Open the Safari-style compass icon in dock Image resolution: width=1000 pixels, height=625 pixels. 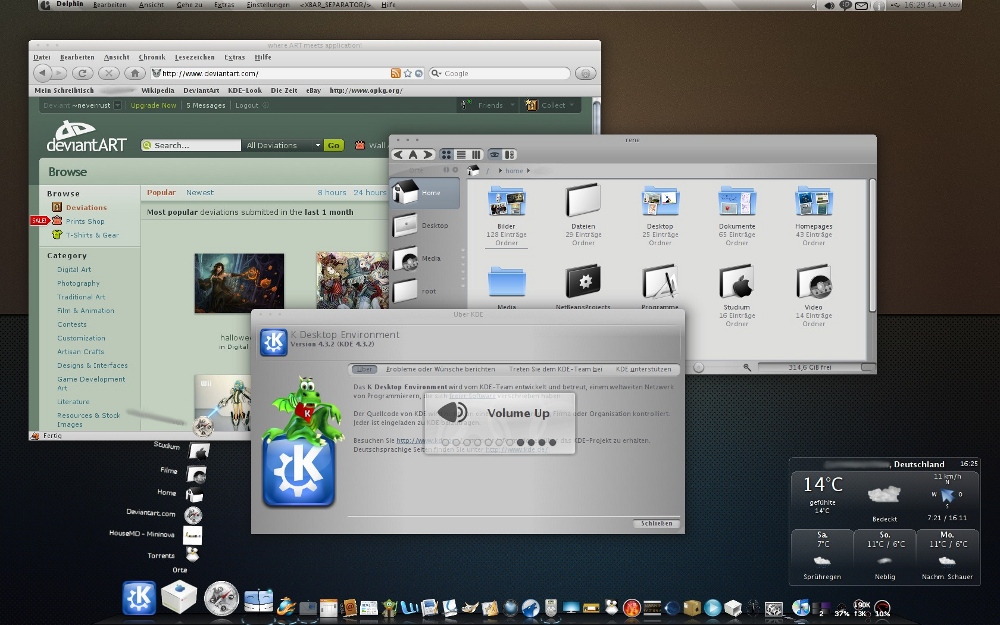click(x=221, y=598)
